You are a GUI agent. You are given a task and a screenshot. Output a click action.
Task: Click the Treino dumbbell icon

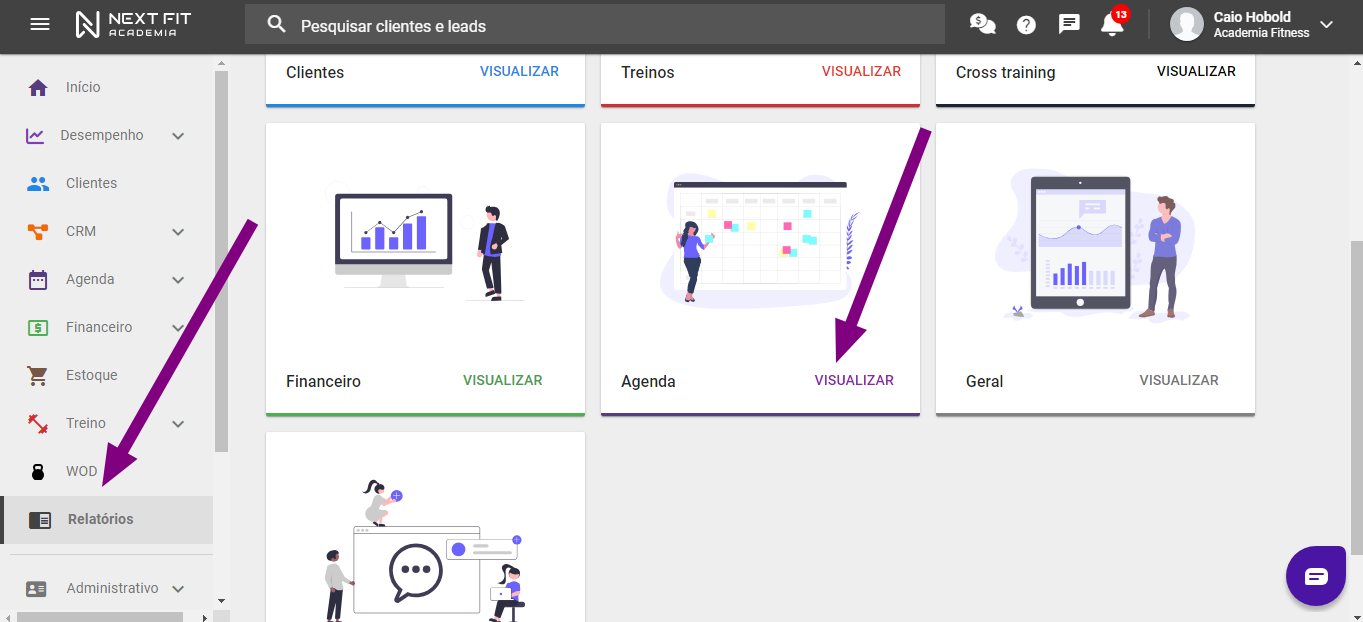tap(37, 423)
